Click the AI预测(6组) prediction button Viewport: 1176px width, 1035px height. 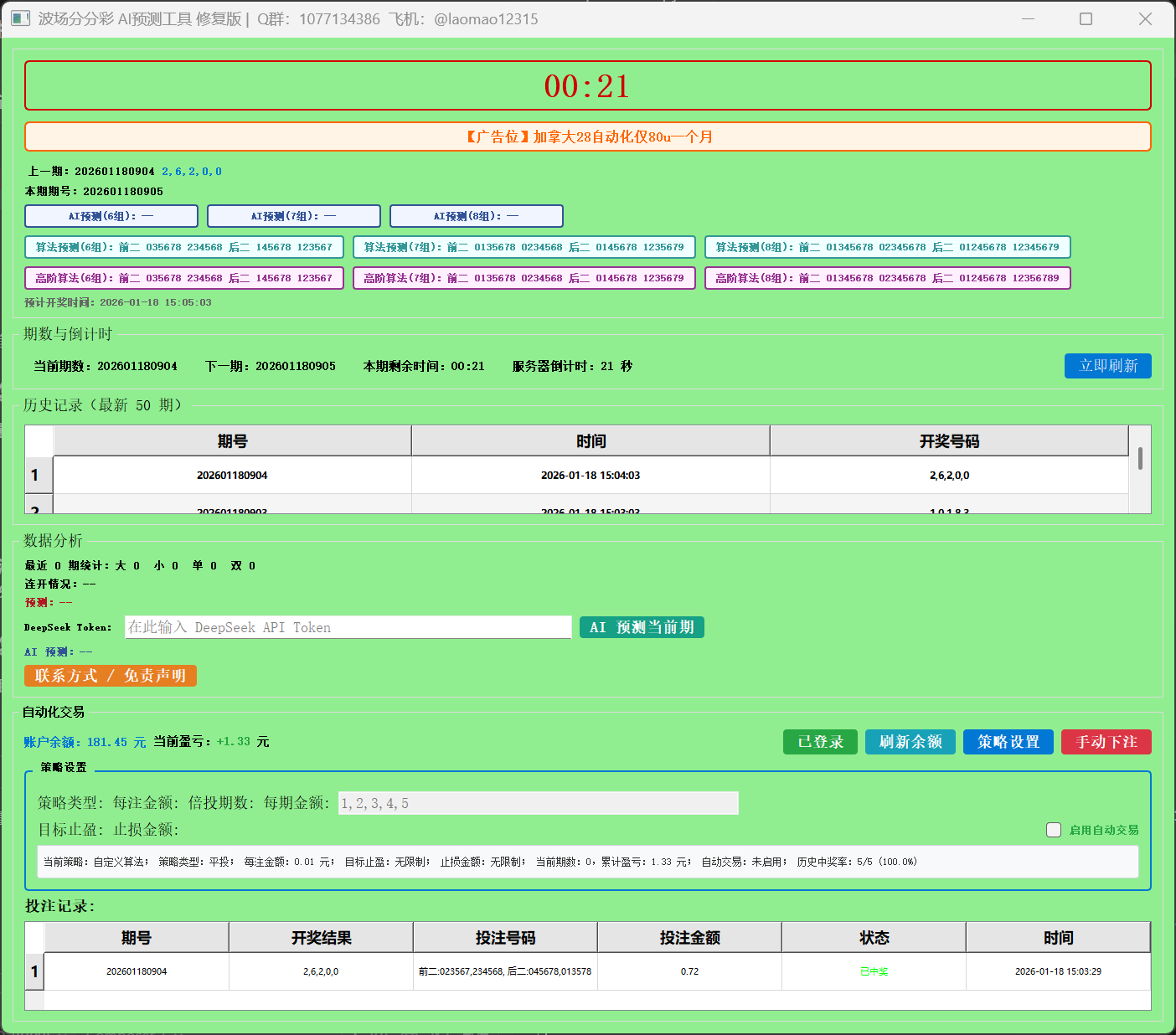pos(111,215)
